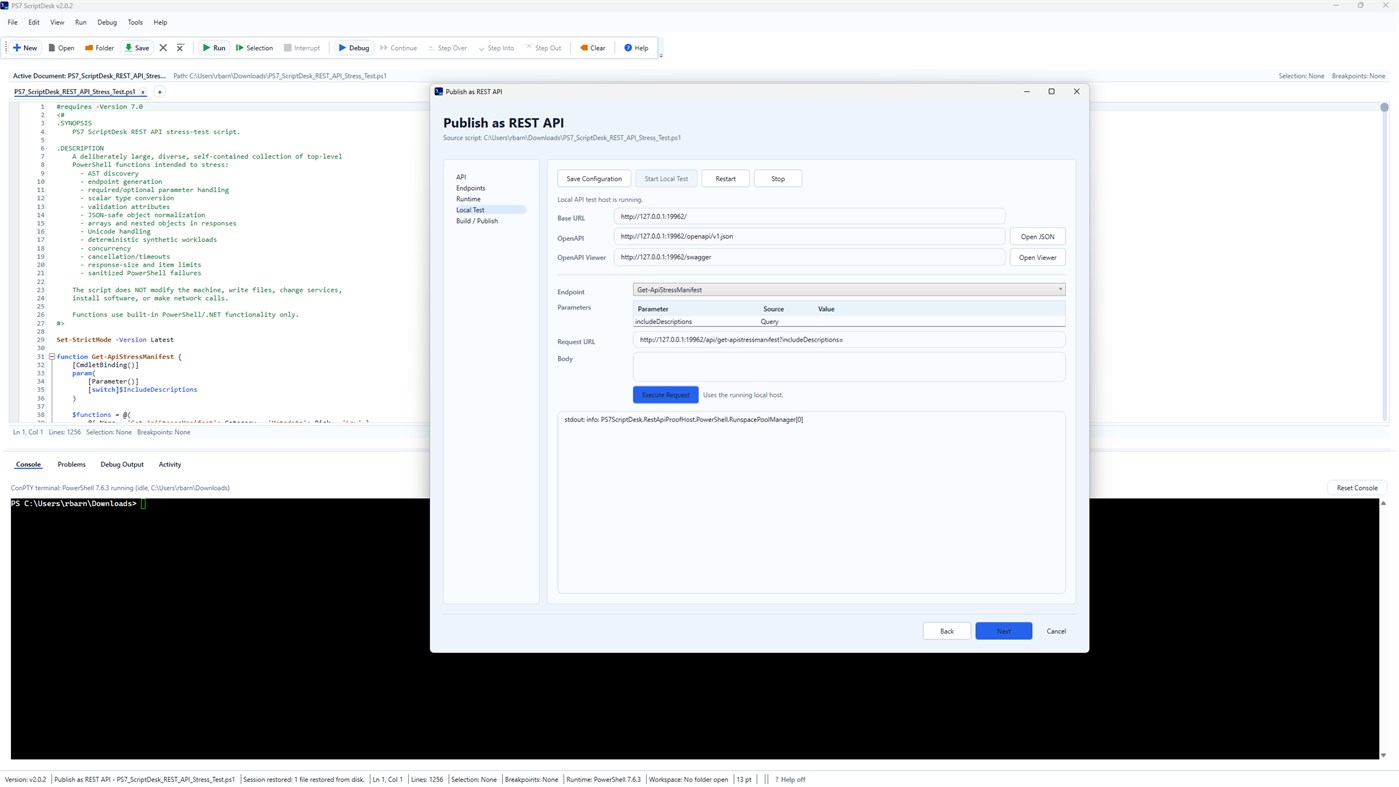Click the Request URL field

pyautogui.click(x=849, y=340)
